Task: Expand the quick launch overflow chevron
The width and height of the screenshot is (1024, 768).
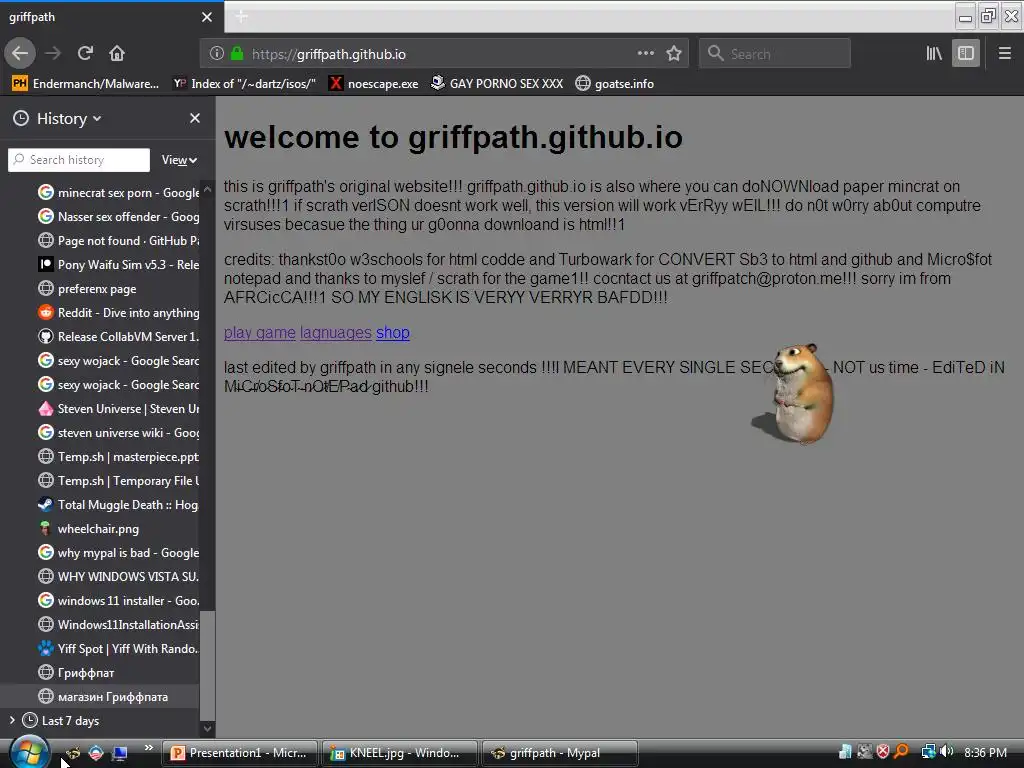Action: [x=149, y=748]
